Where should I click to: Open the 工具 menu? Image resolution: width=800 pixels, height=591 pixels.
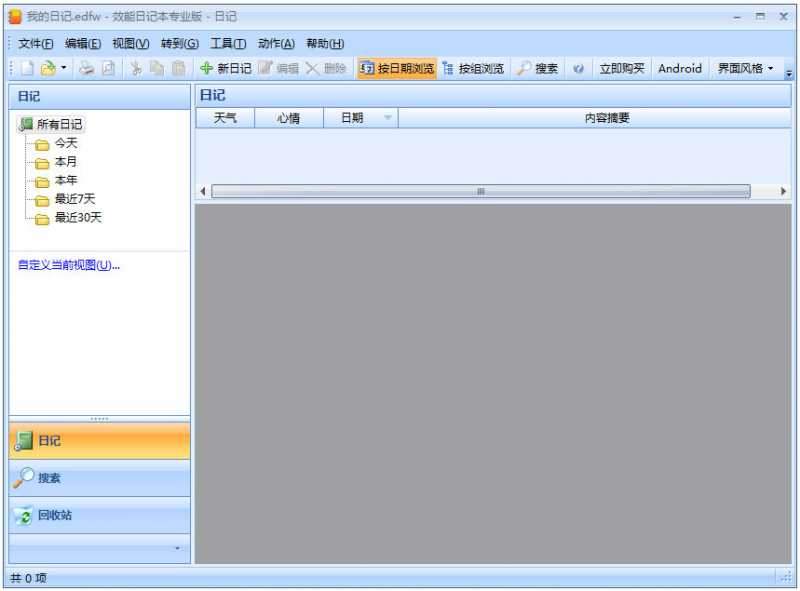tap(222, 43)
